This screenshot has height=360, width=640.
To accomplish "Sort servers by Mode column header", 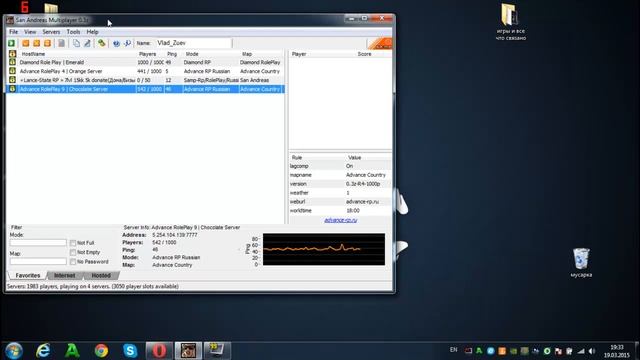I will 211,54.
